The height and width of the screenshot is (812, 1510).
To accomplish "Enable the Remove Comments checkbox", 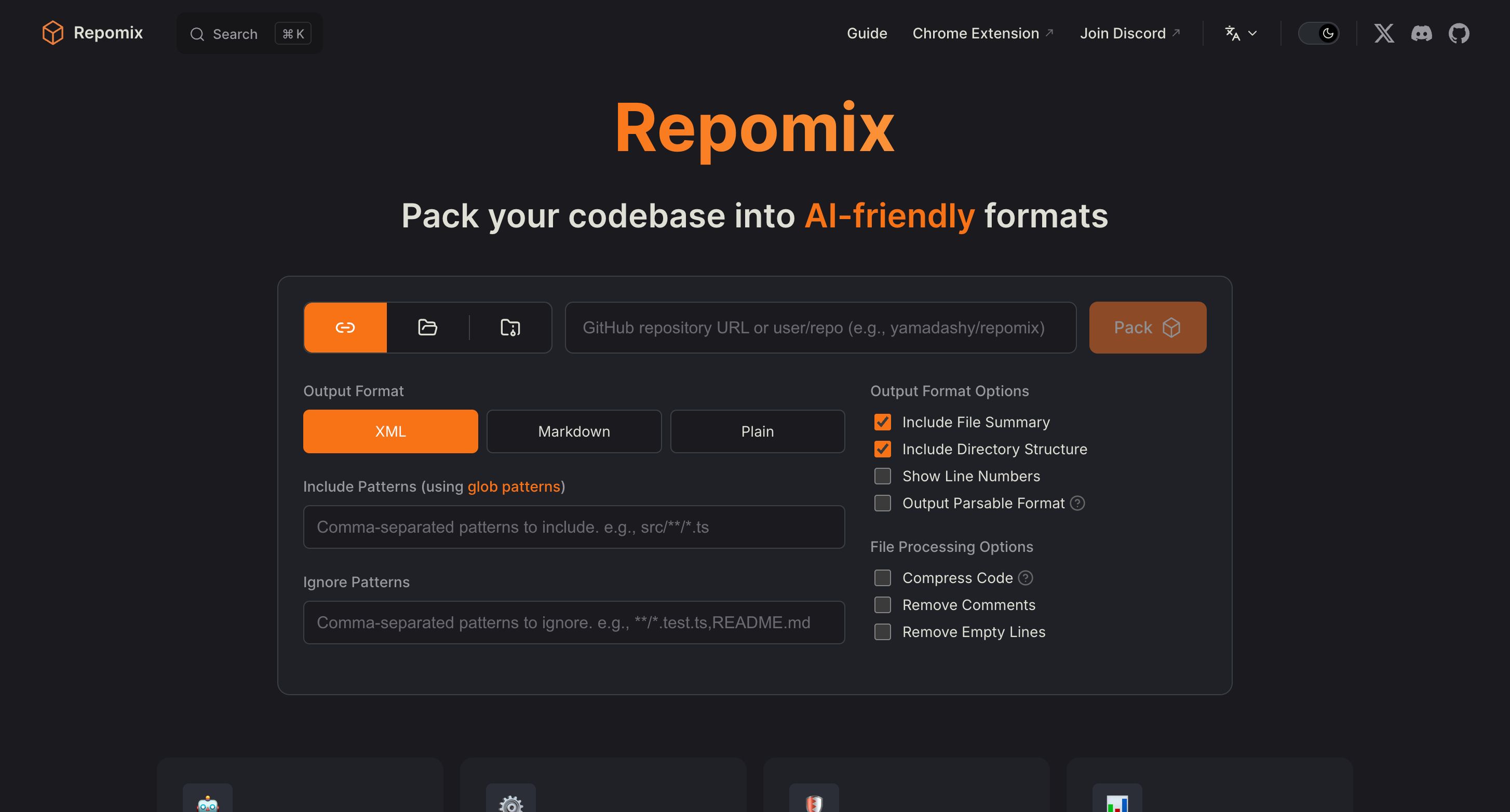I will click(x=882, y=604).
